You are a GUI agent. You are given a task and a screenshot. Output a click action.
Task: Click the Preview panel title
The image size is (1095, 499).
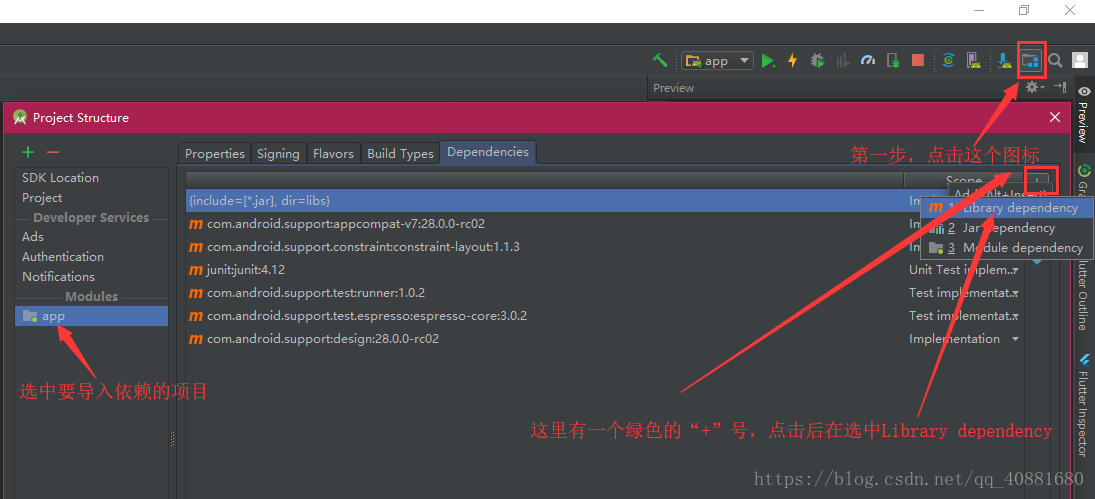pyautogui.click(x=673, y=88)
